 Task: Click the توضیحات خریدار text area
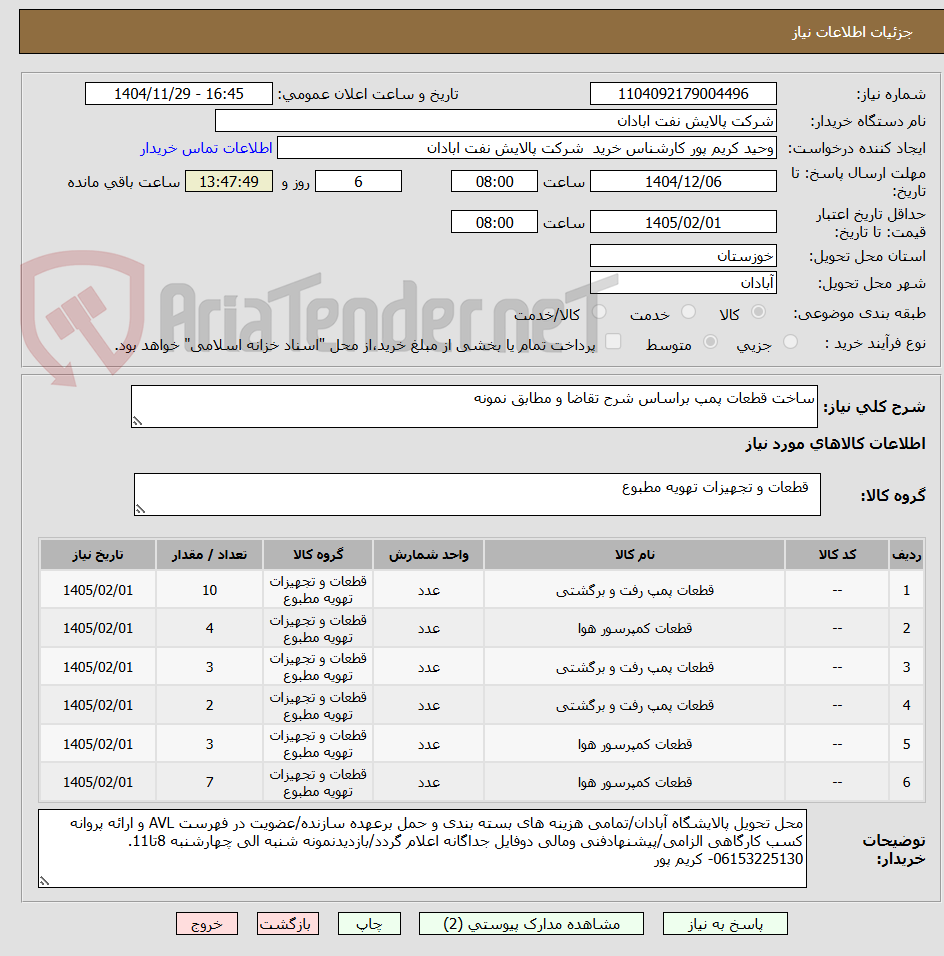coord(422,848)
